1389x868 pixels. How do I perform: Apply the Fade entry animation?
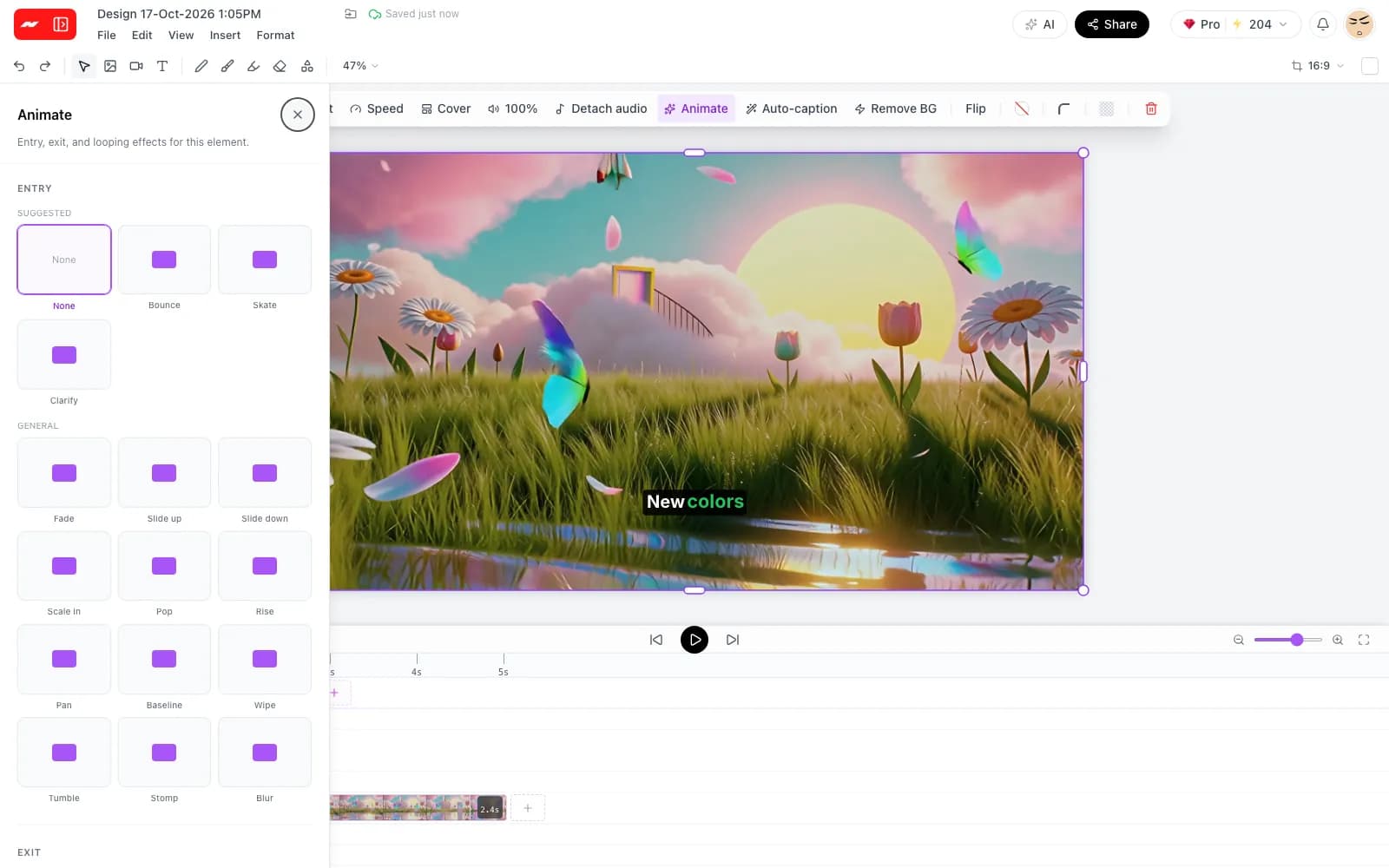point(64,473)
